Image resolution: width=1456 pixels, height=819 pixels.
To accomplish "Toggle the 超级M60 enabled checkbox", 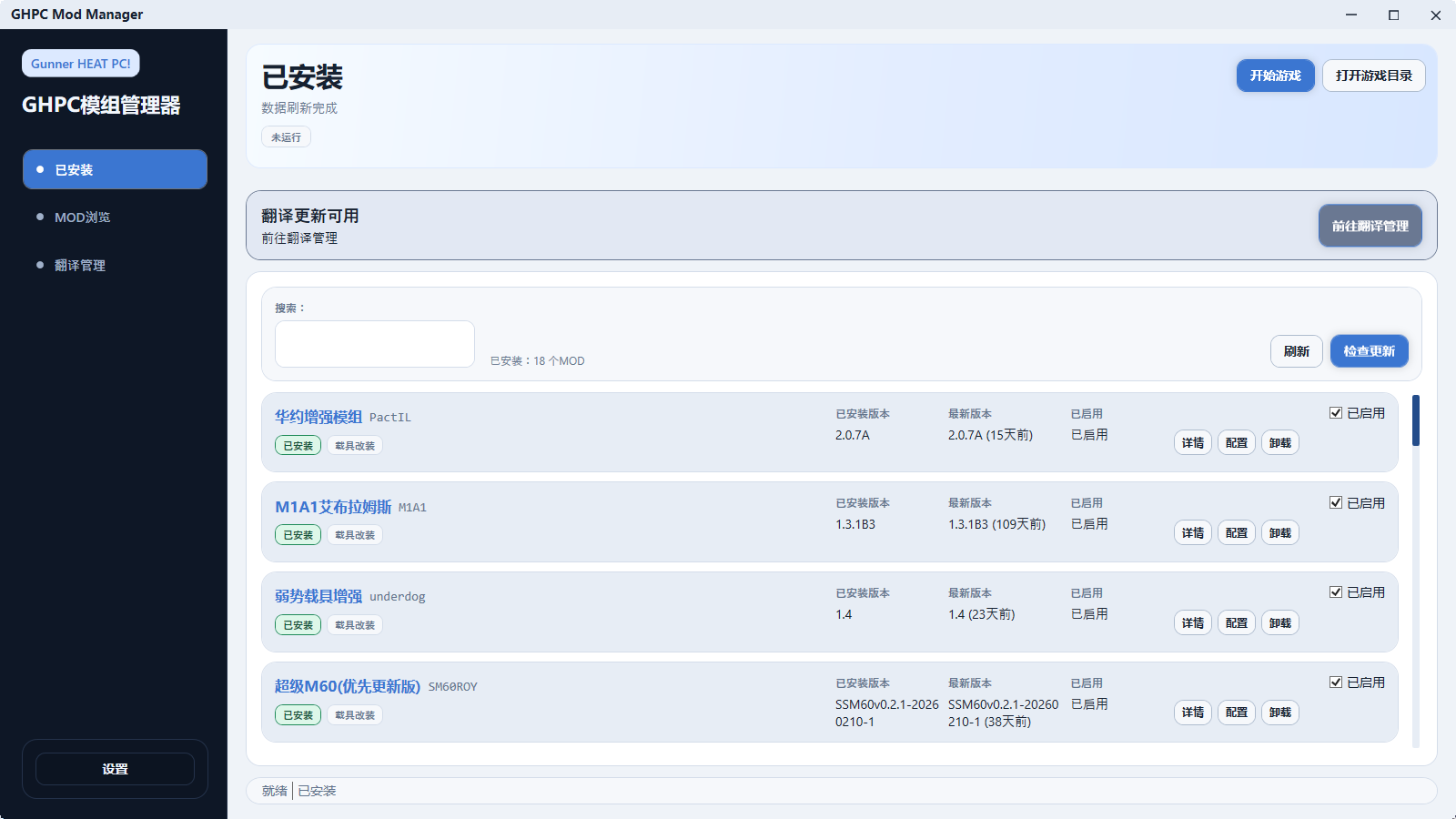I will click(x=1335, y=681).
